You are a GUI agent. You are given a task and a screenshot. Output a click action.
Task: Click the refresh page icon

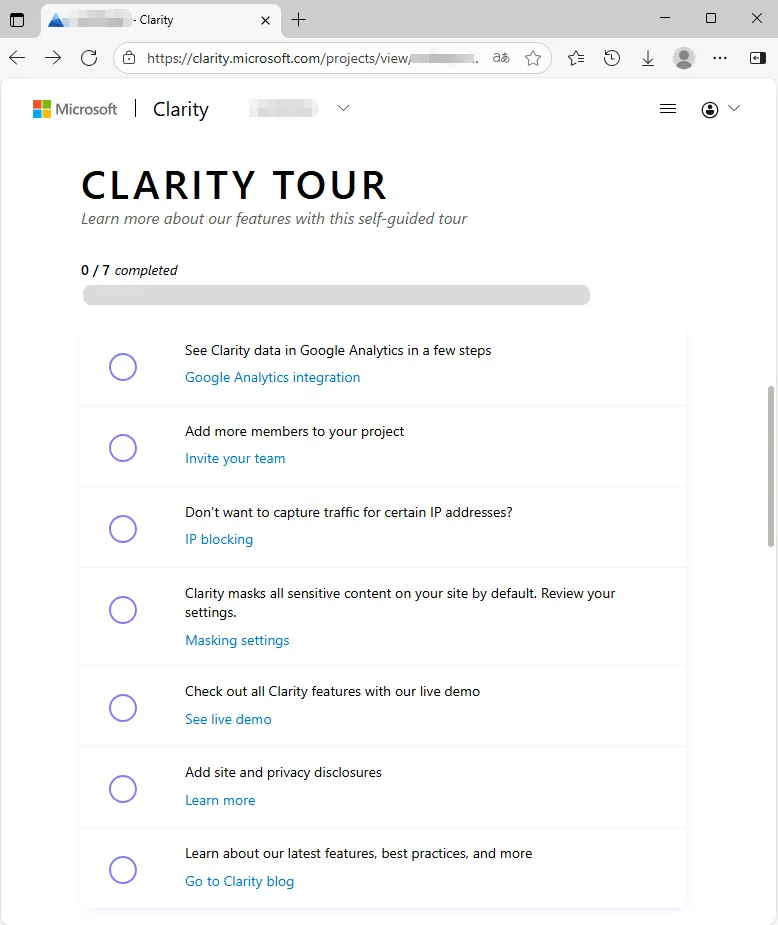89,58
